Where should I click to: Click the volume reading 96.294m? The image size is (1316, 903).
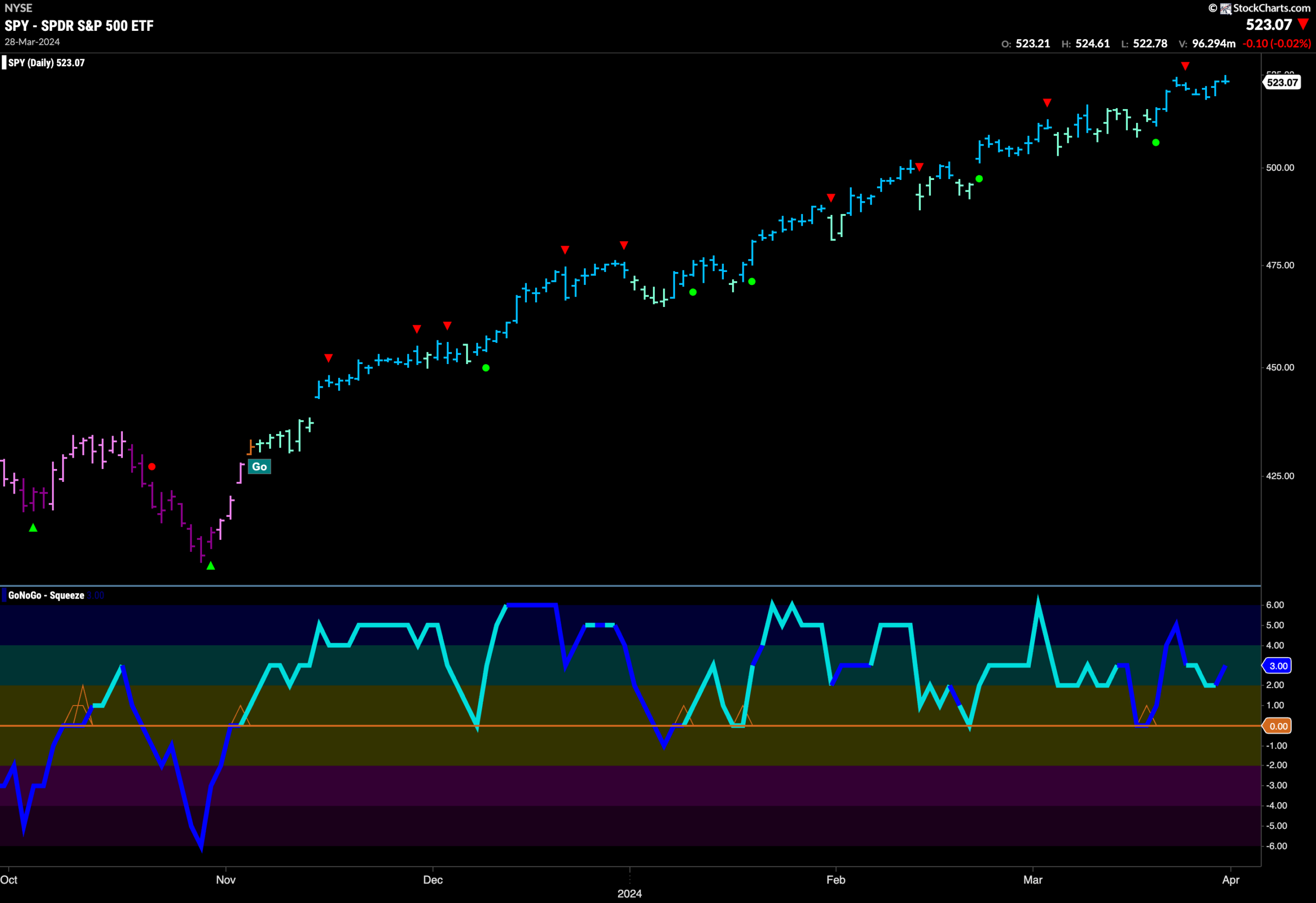click(x=1214, y=44)
